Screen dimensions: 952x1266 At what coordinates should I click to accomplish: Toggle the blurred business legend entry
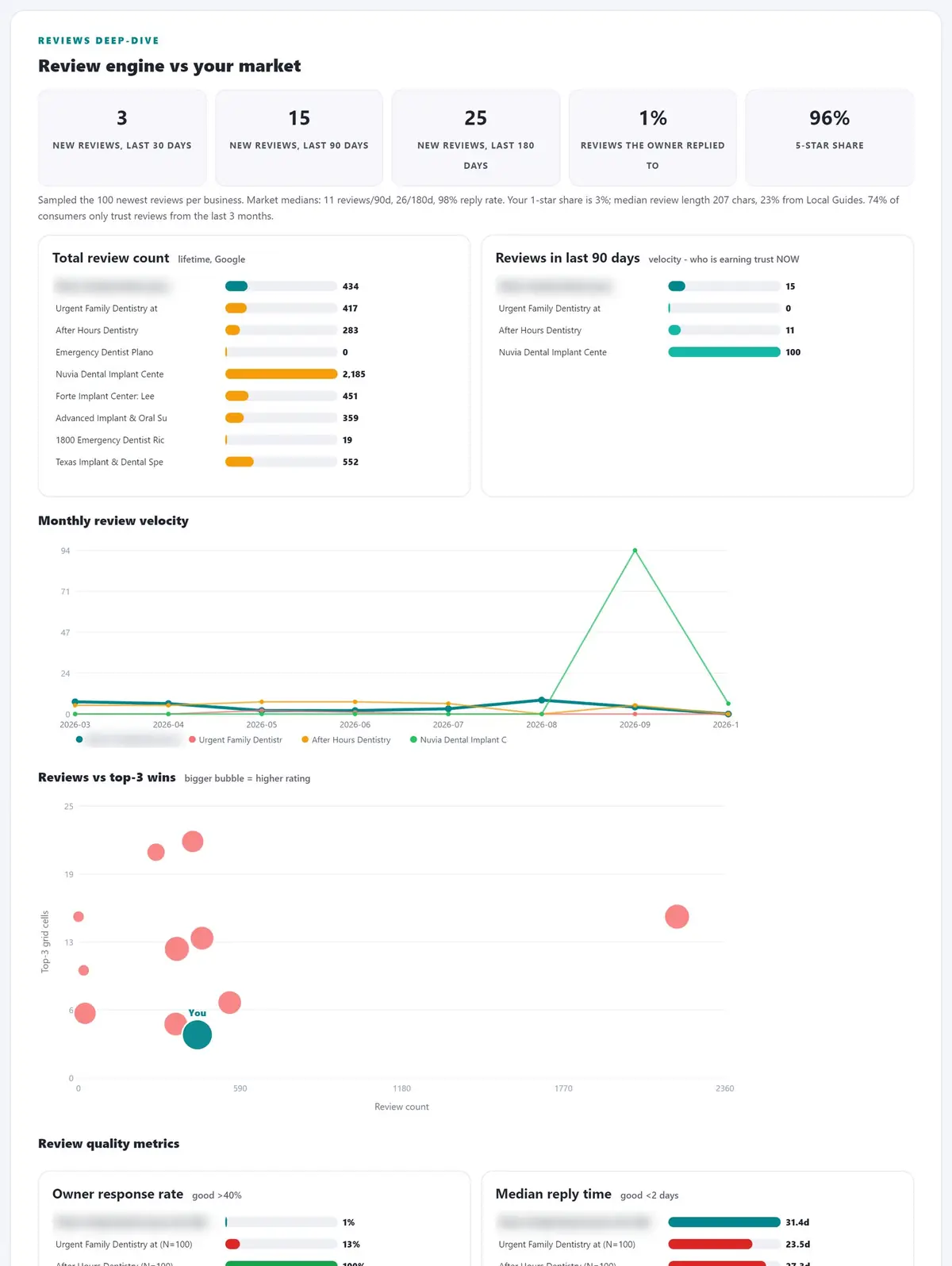click(129, 740)
